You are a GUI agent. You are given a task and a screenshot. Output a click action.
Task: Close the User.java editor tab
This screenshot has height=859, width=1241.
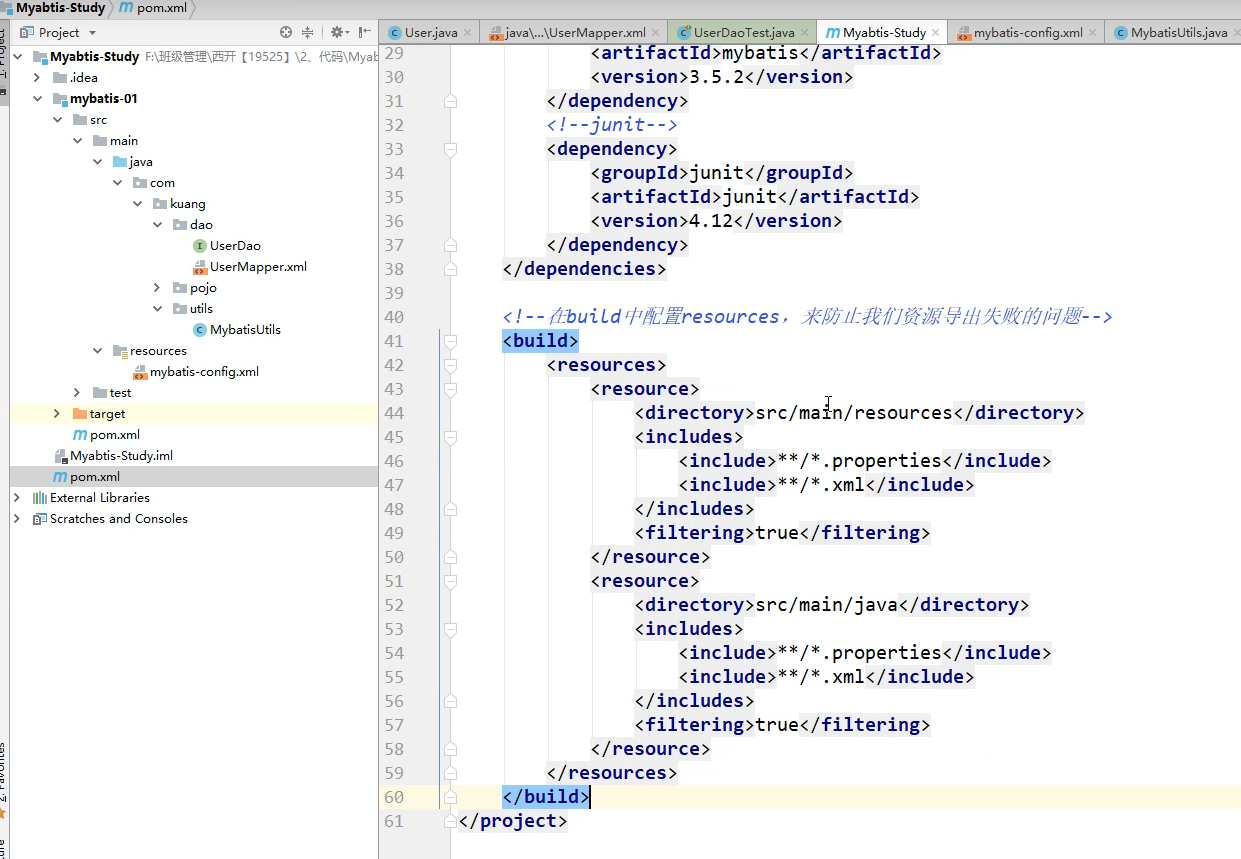coord(468,33)
